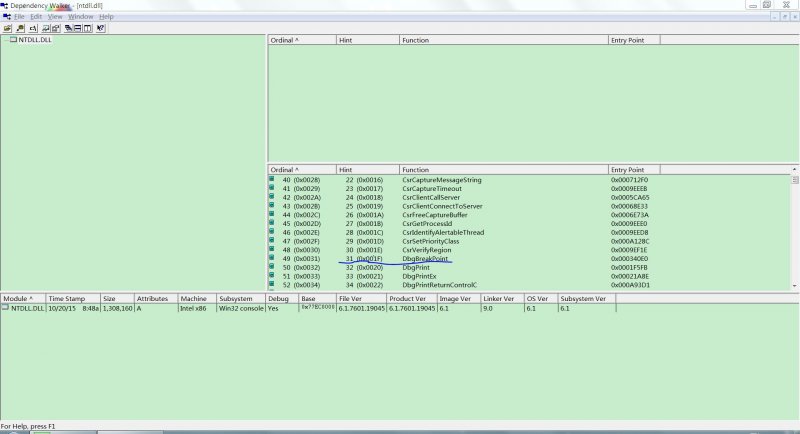Sort the lower exports pane by Hint
This screenshot has width=800, height=434.
point(368,169)
